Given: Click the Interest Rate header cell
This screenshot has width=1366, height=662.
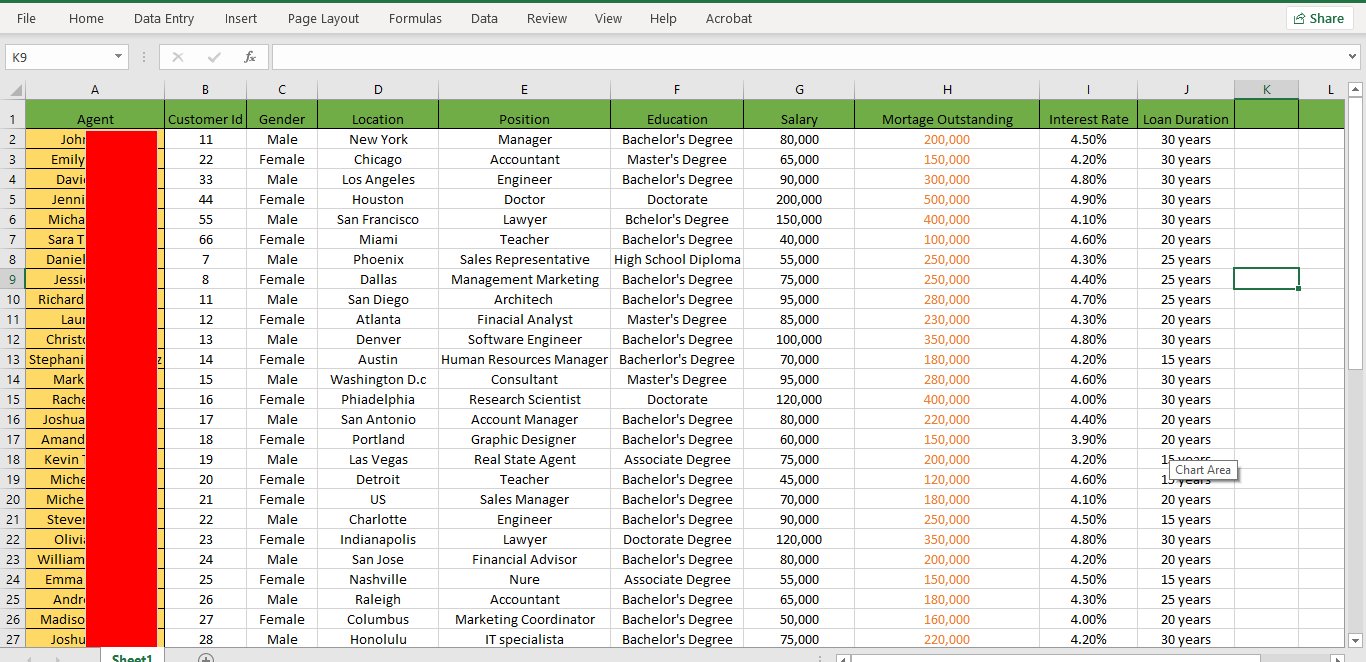Looking at the screenshot, I should click(x=1088, y=114).
